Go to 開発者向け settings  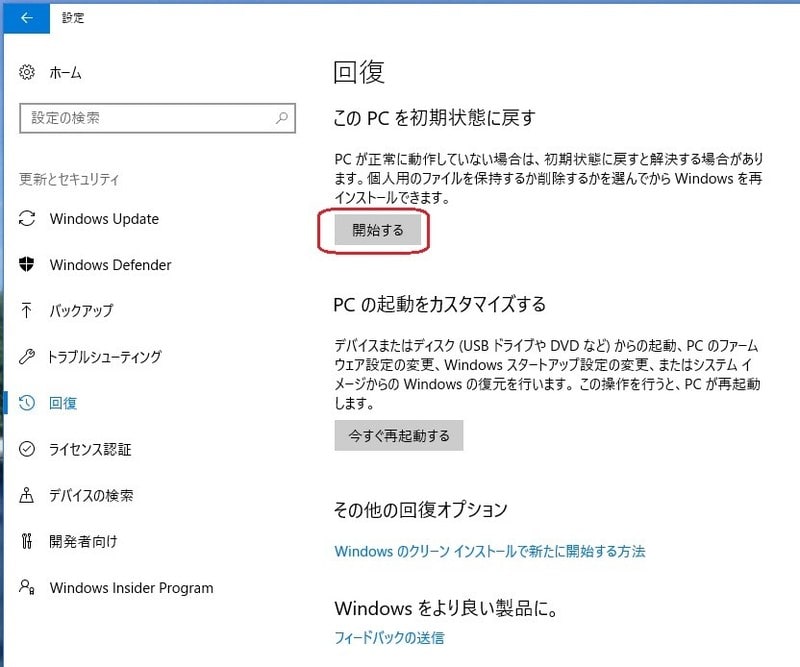point(83,541)
